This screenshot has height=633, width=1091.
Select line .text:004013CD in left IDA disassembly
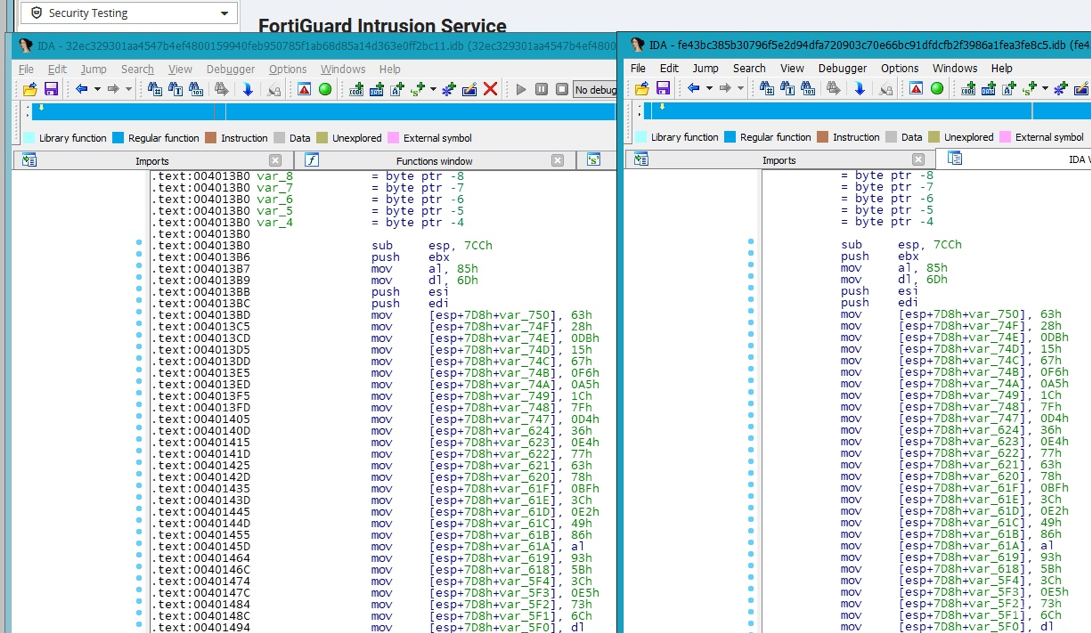[x=376, y=338]
